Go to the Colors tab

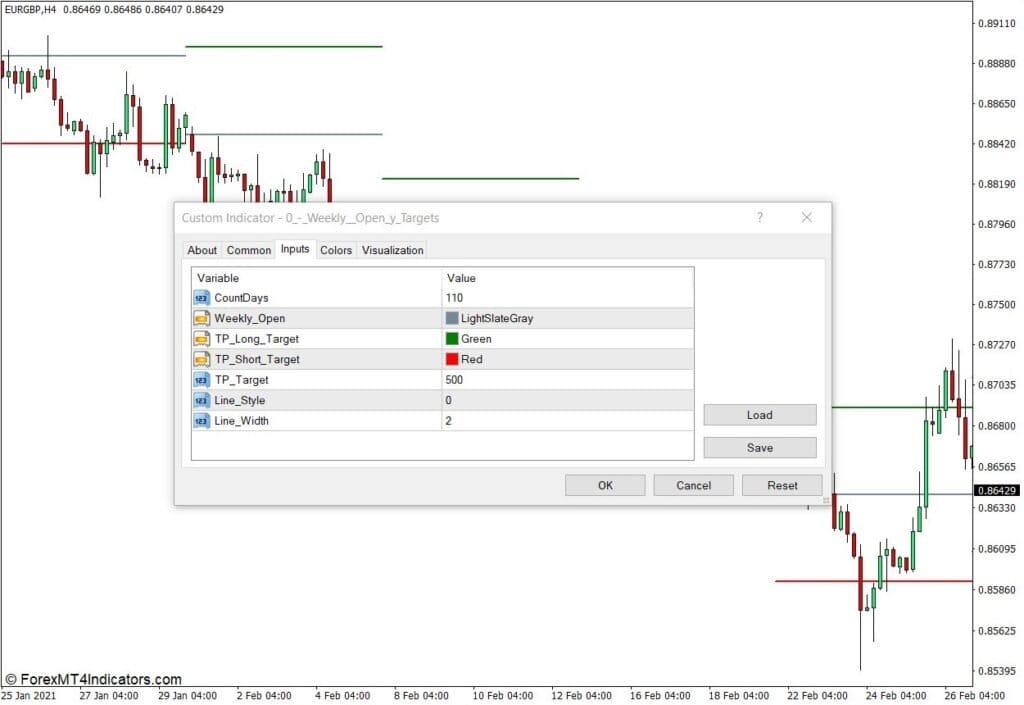[336, 250]
